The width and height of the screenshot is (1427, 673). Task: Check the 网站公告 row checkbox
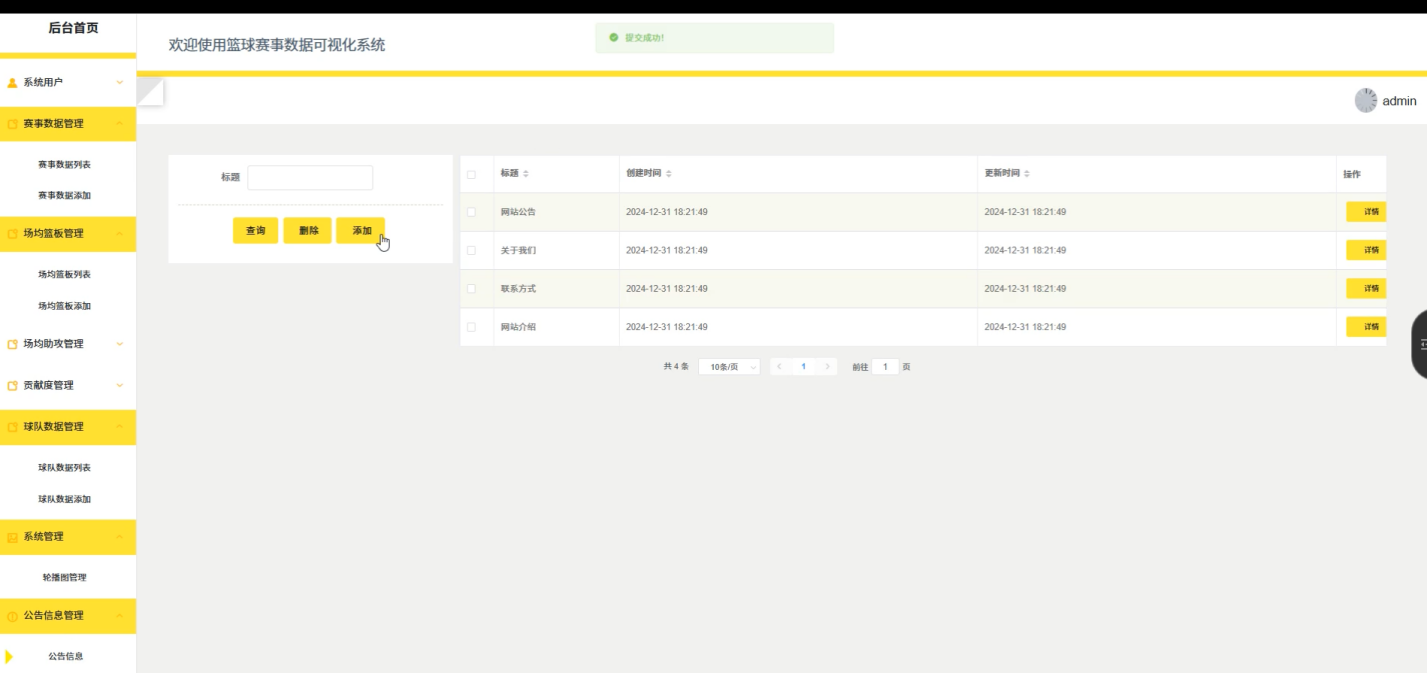[472, 212]
